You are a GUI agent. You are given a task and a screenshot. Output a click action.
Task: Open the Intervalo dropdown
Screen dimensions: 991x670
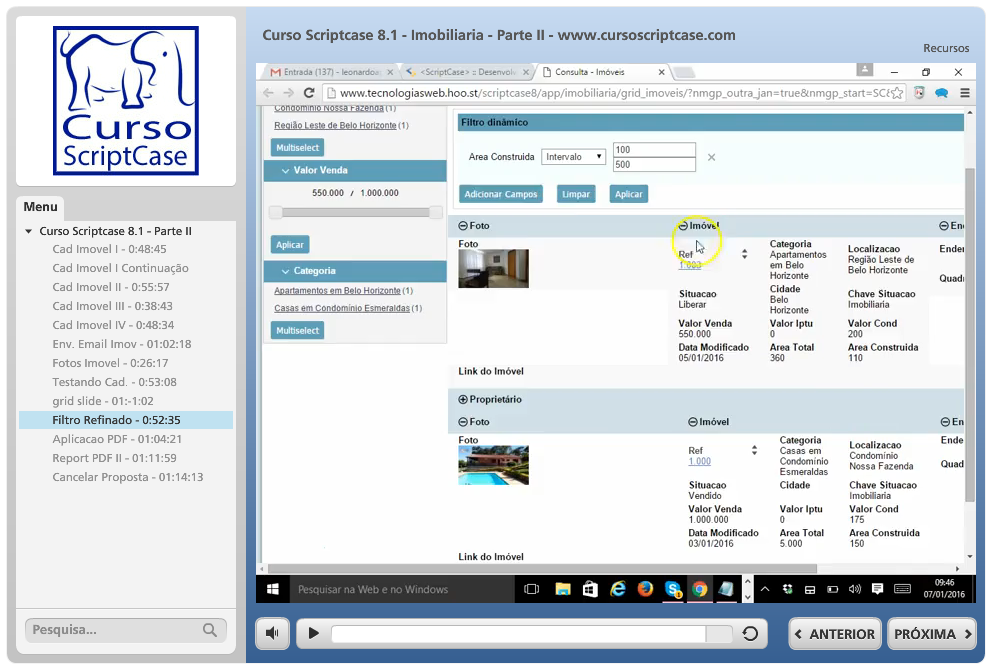click(573, 157)
